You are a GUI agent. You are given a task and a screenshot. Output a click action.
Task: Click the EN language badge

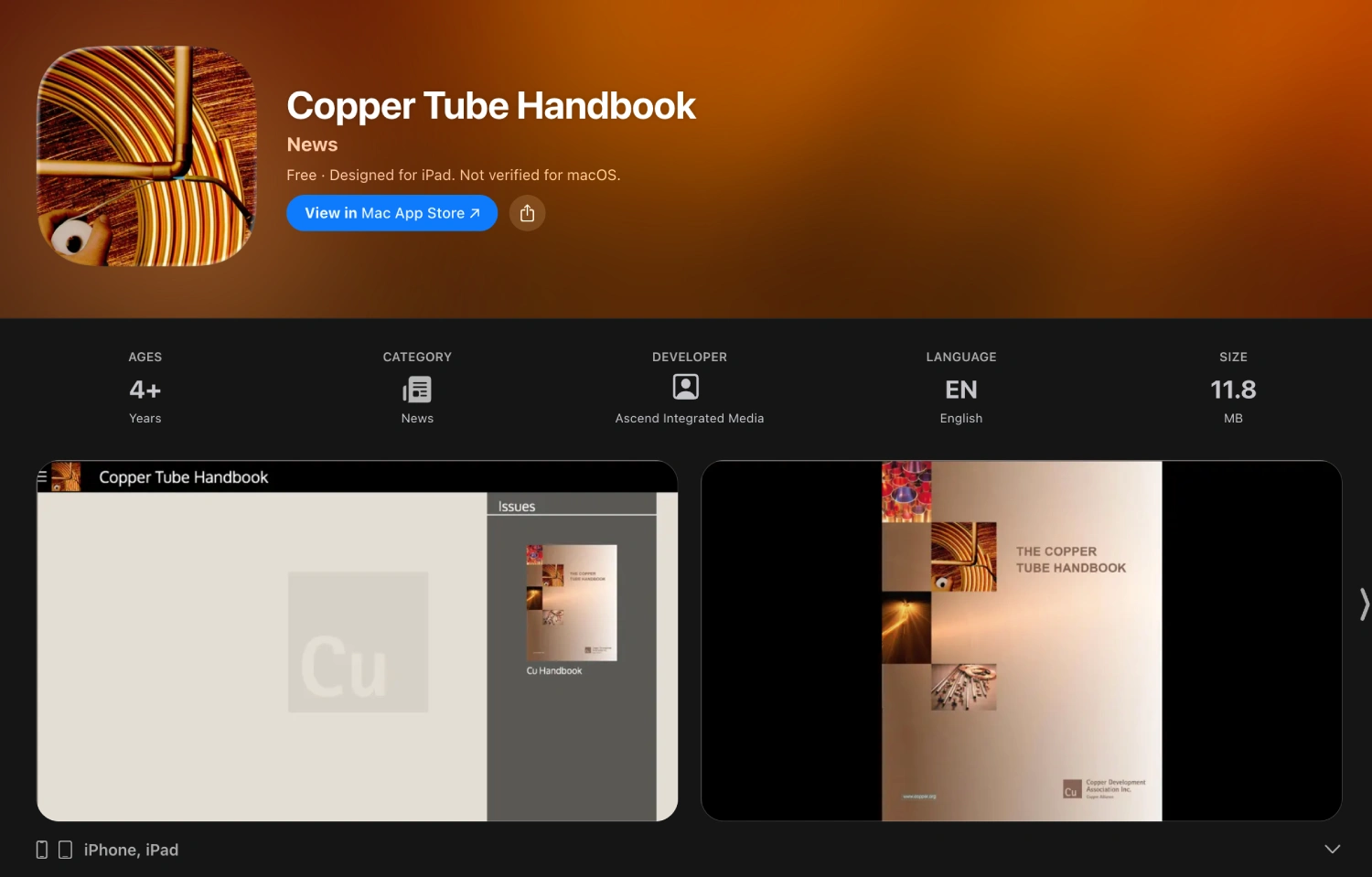(961, 390)
